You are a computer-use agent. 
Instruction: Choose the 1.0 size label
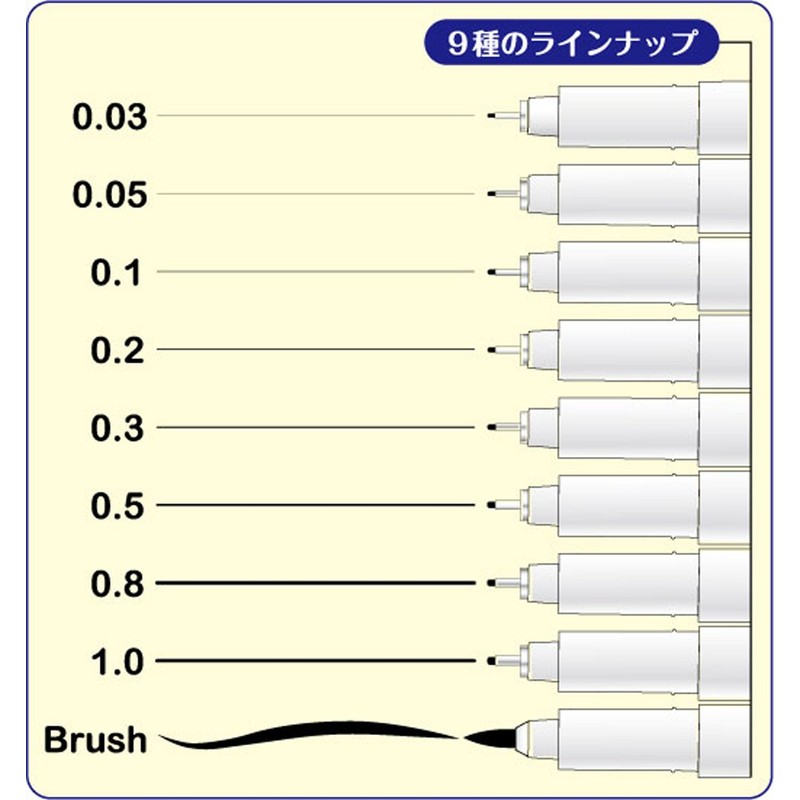coord(119,661)
